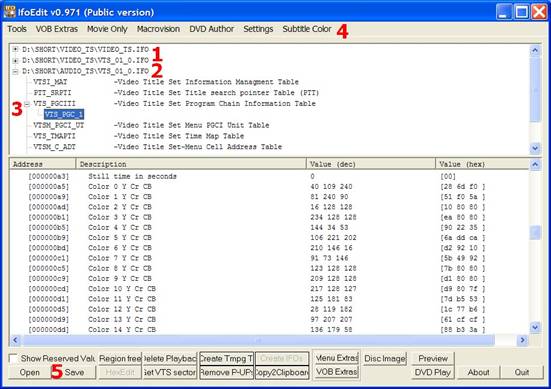Image resolution: width=551 pixels, height=389 pixels.
Task: Maximize the IfoEdit window
Action: (x=521, y=12)
